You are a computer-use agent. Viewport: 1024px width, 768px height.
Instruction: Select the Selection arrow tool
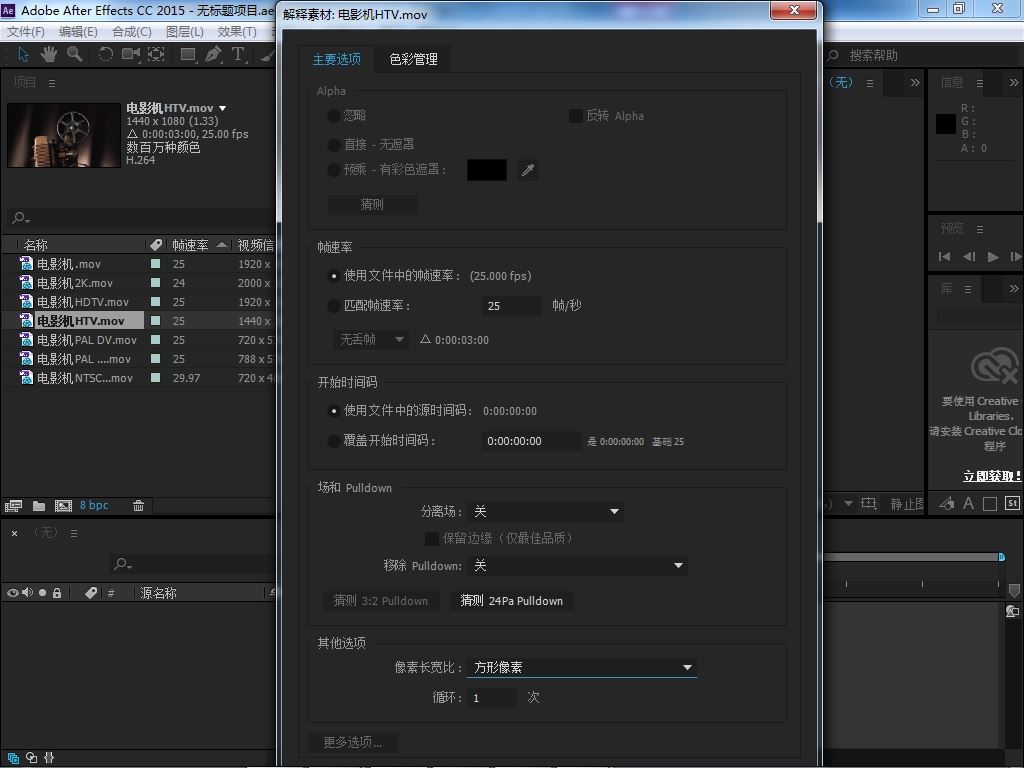[23, 54]
